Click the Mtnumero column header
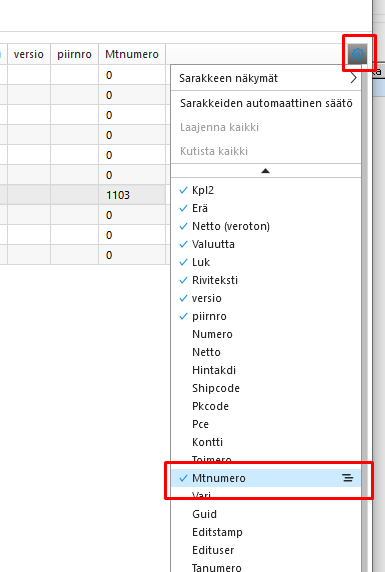The image size is (385, 572). (x=132, y=54)
